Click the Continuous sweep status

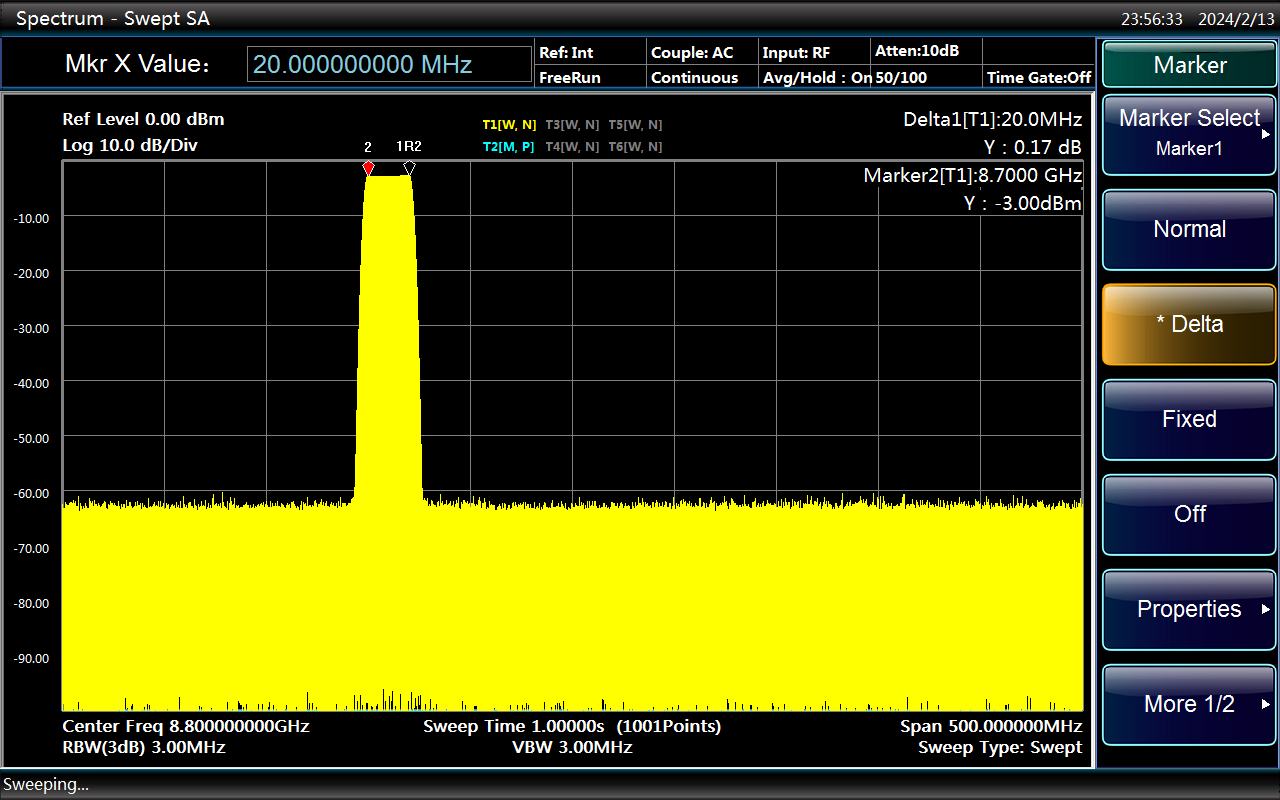pyautogui.click(x=694, y=77)
